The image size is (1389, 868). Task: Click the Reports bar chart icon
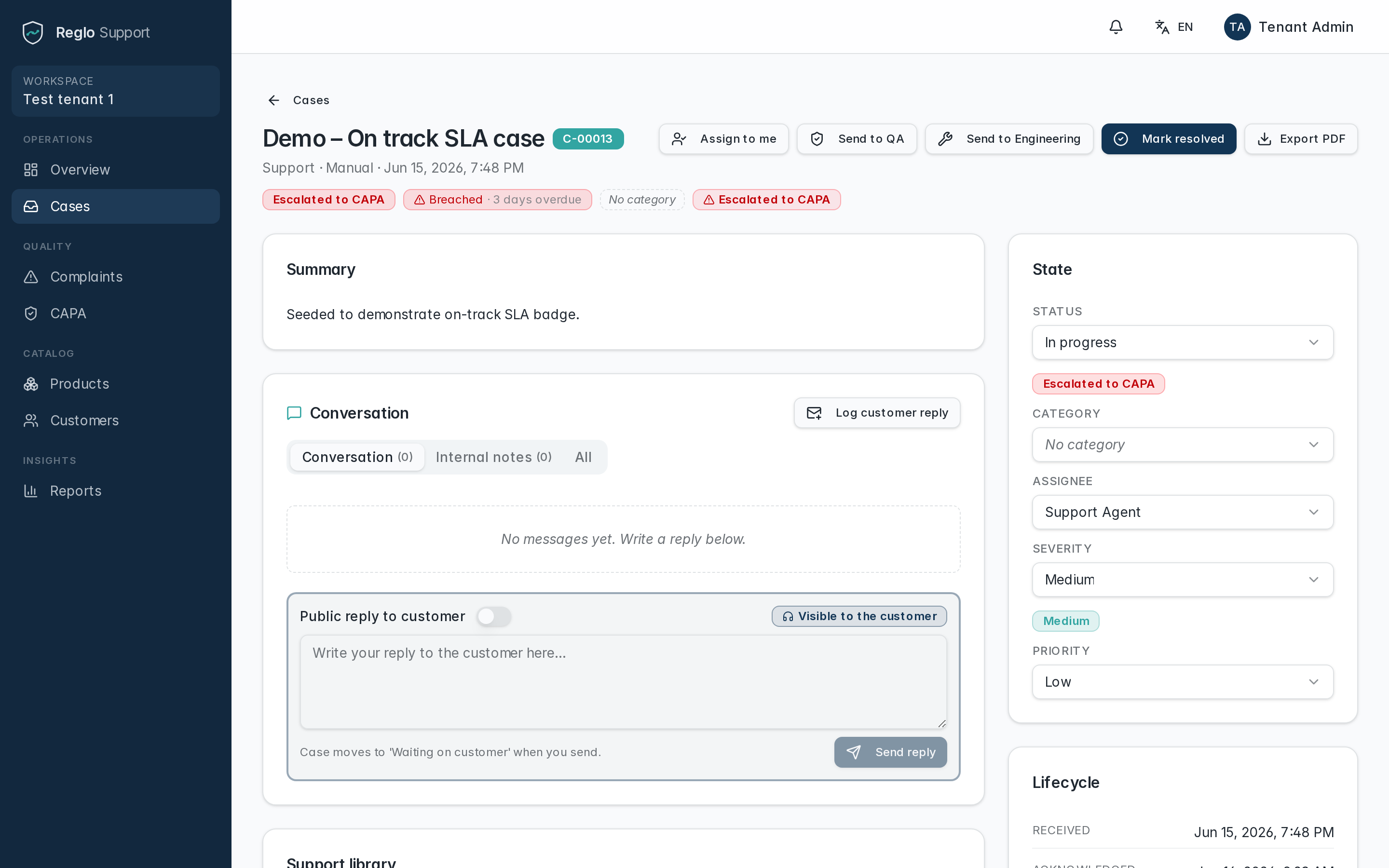(x=31, y=491)
